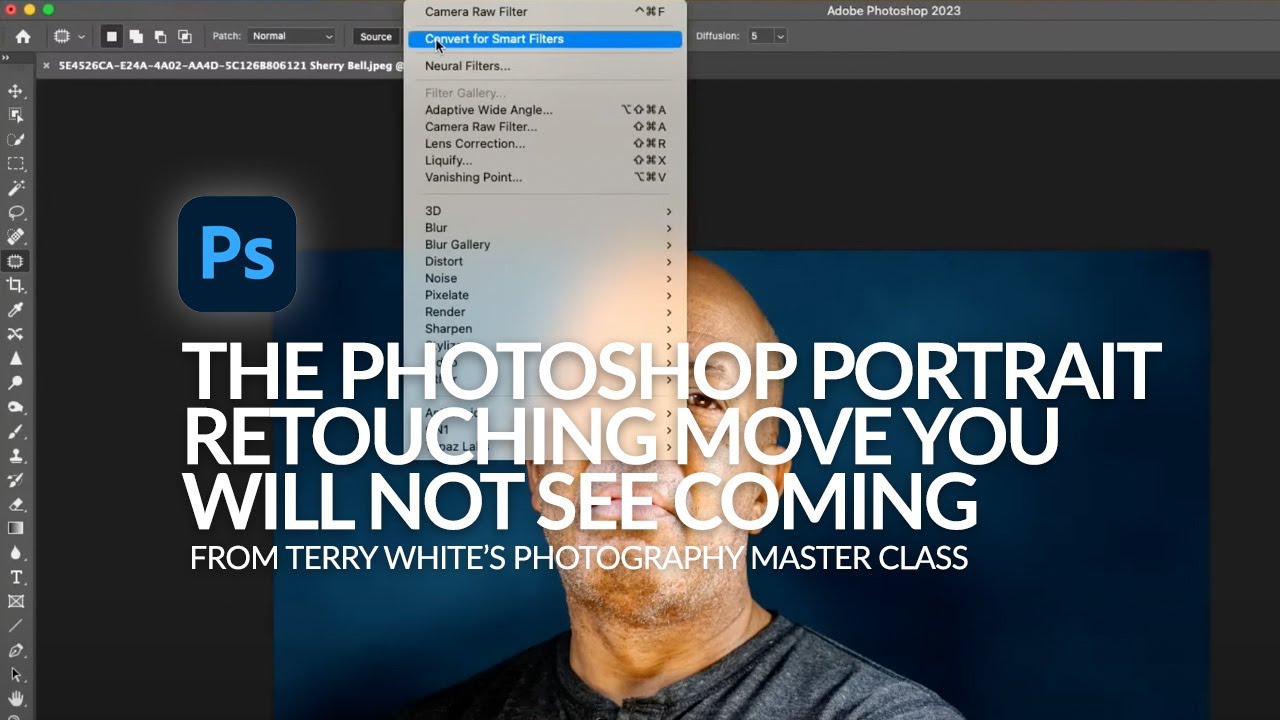
Task: Close the Sherry Bell.jpeg document tab
Action: coord(46,65)
